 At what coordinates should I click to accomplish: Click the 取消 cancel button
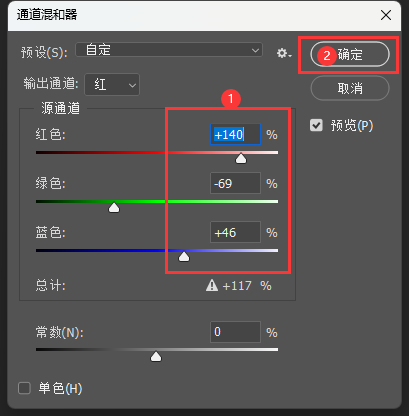350,88
